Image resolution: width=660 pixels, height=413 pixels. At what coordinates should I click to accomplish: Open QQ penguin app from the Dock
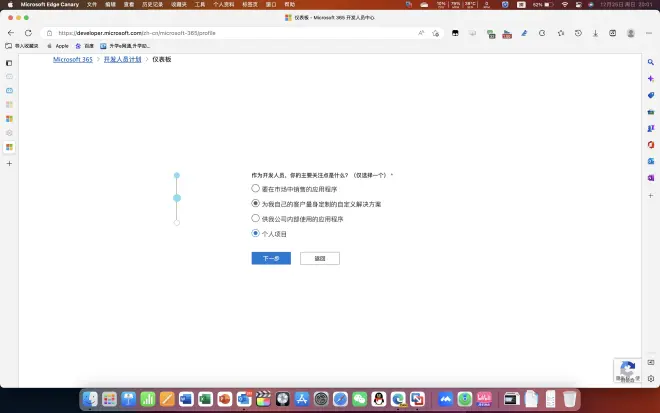pos(379,399)
